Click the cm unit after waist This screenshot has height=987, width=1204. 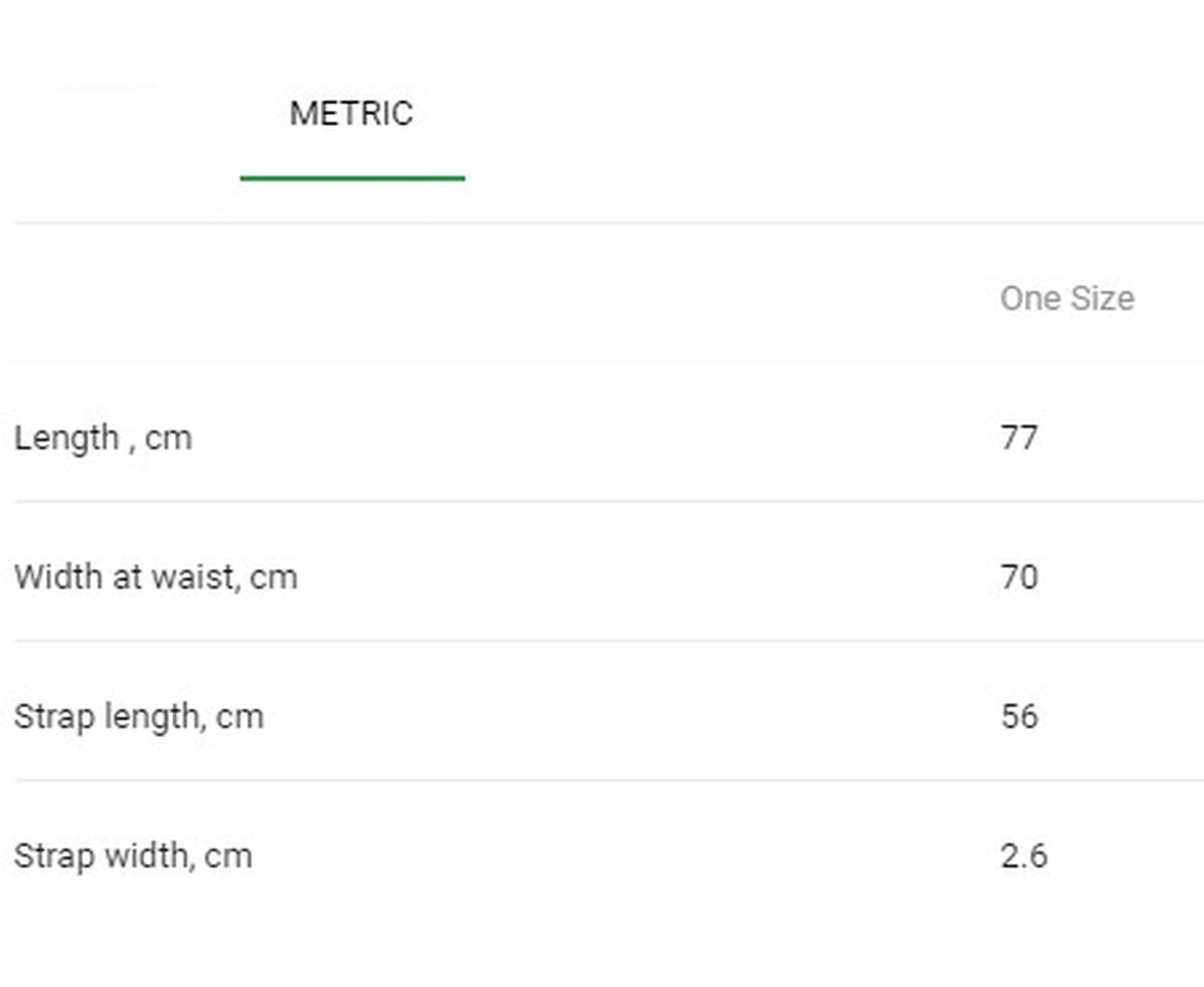[x=273, y=578]
